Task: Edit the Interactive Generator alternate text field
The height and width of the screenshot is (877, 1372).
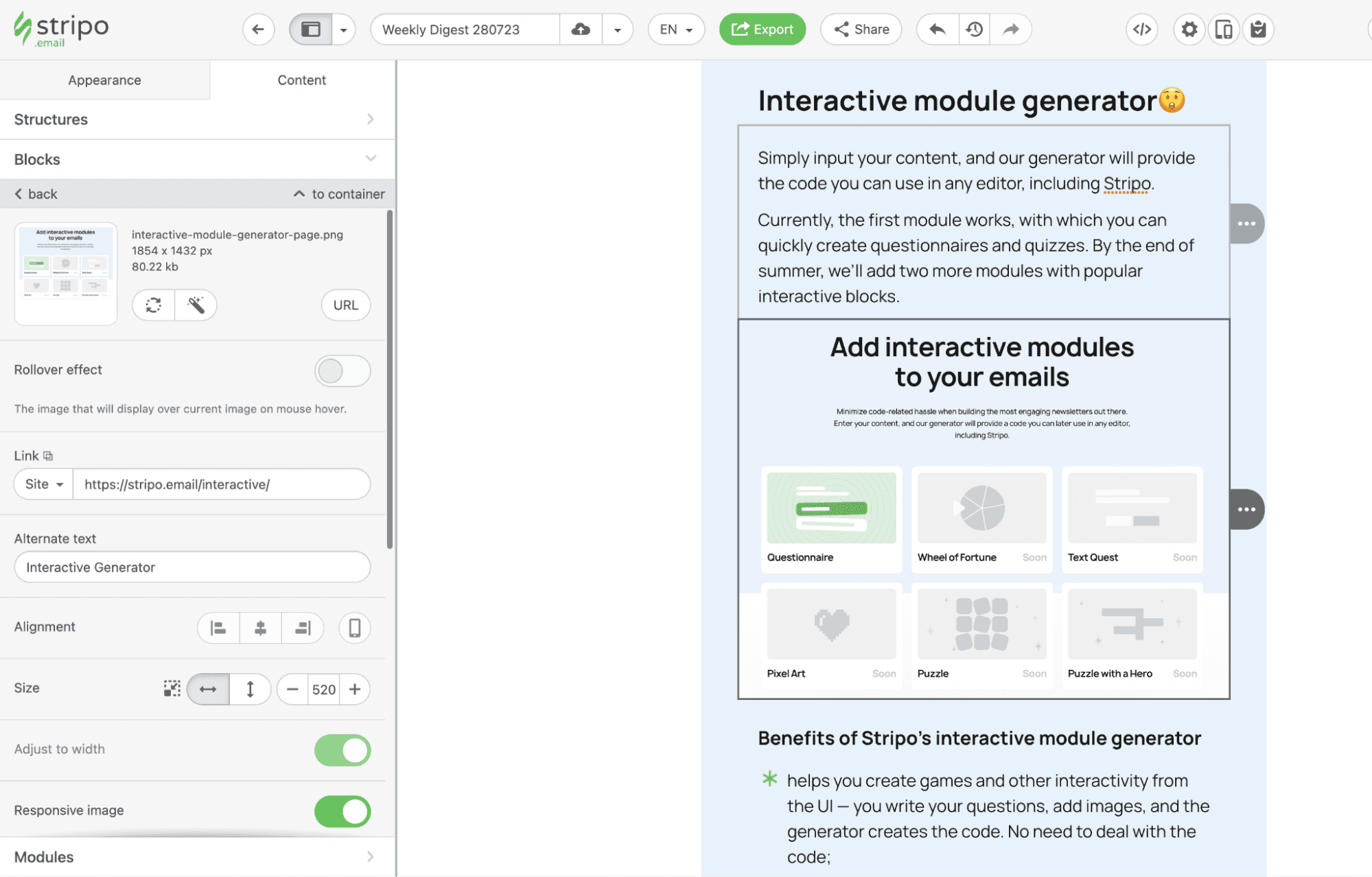Action: click(x=192, y=567)
